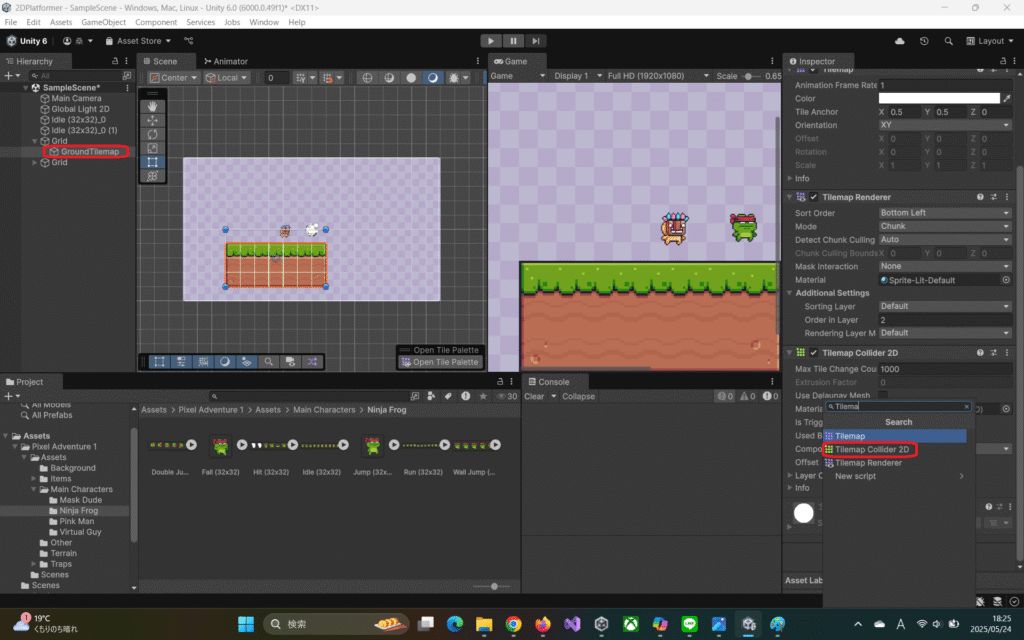Toggle the Inspector panel lock
This screenshot has height=640, width=1024.
1003,61
